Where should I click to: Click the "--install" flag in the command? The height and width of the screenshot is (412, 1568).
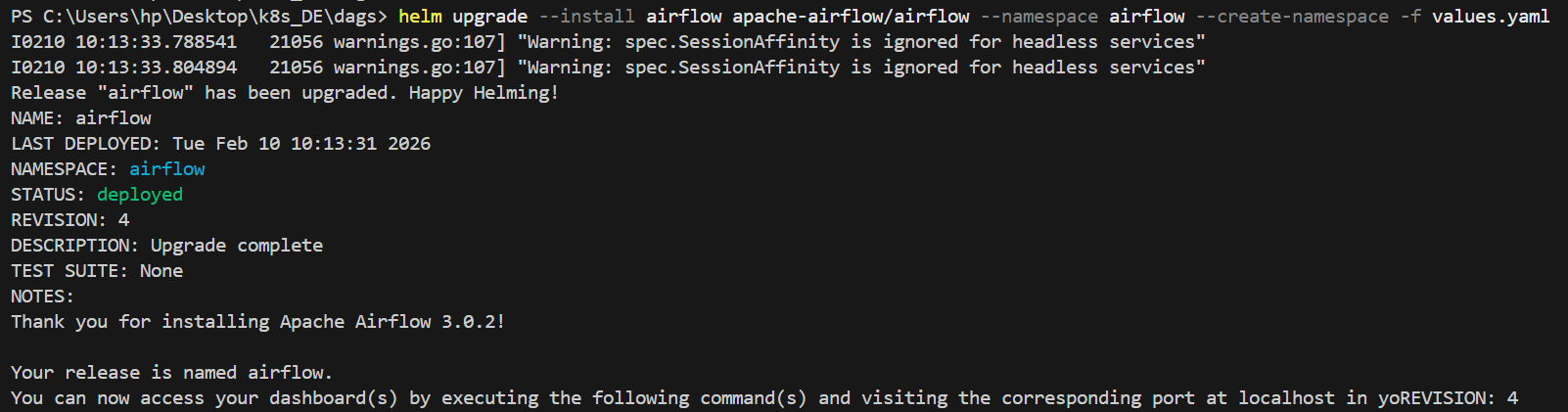(586, 17)
